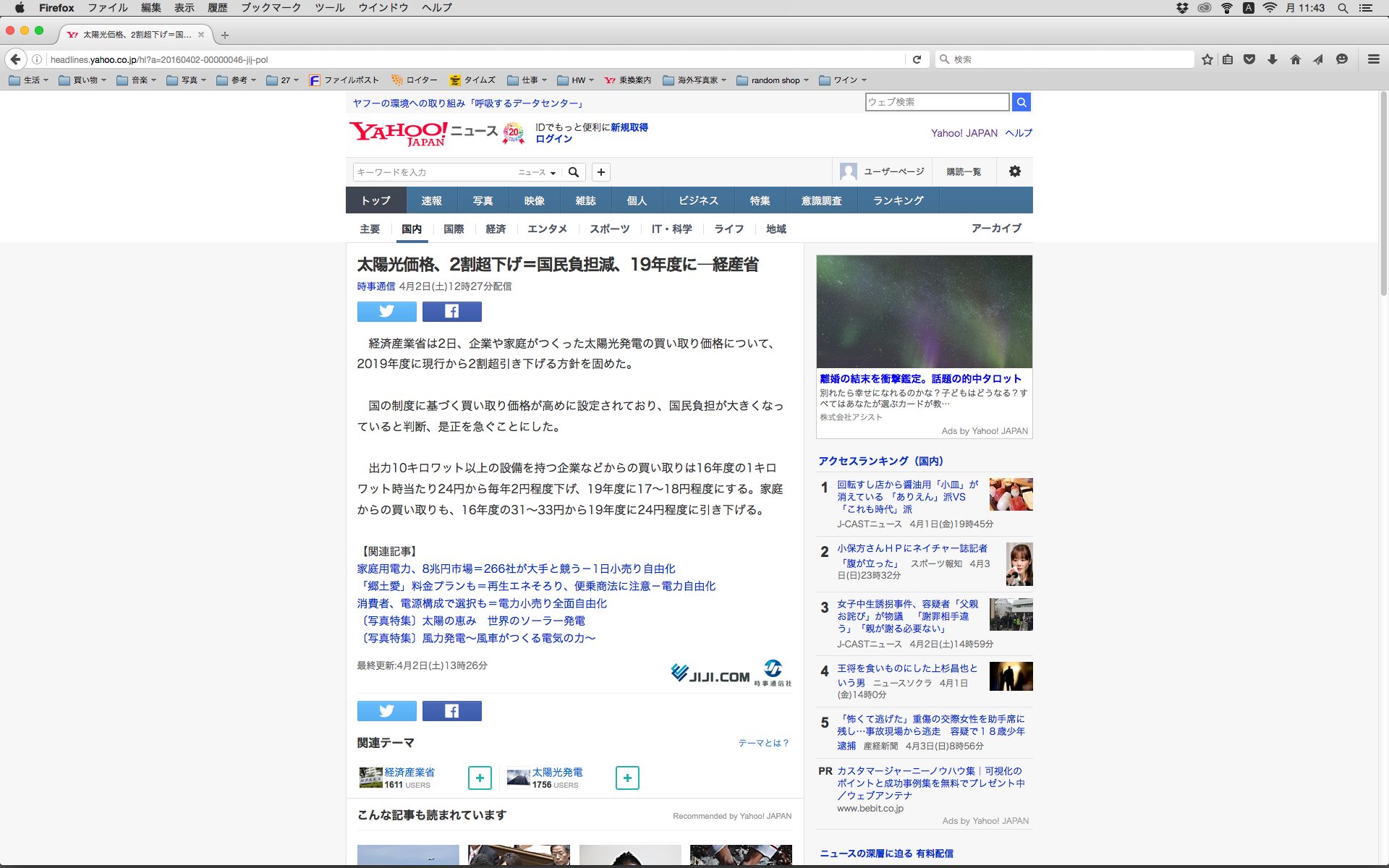This screenshot has height=868, width=1389.
Task: Open related article 消費者、電源構成で選択も link
Action: tap(482, 603)
